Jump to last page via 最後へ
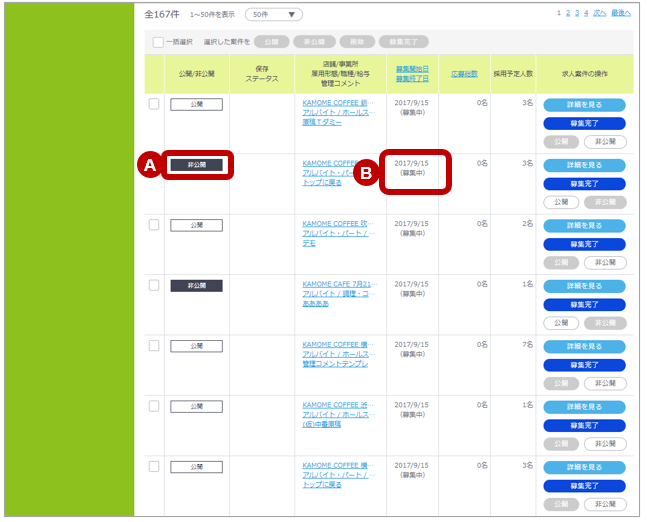 [621, 13]
